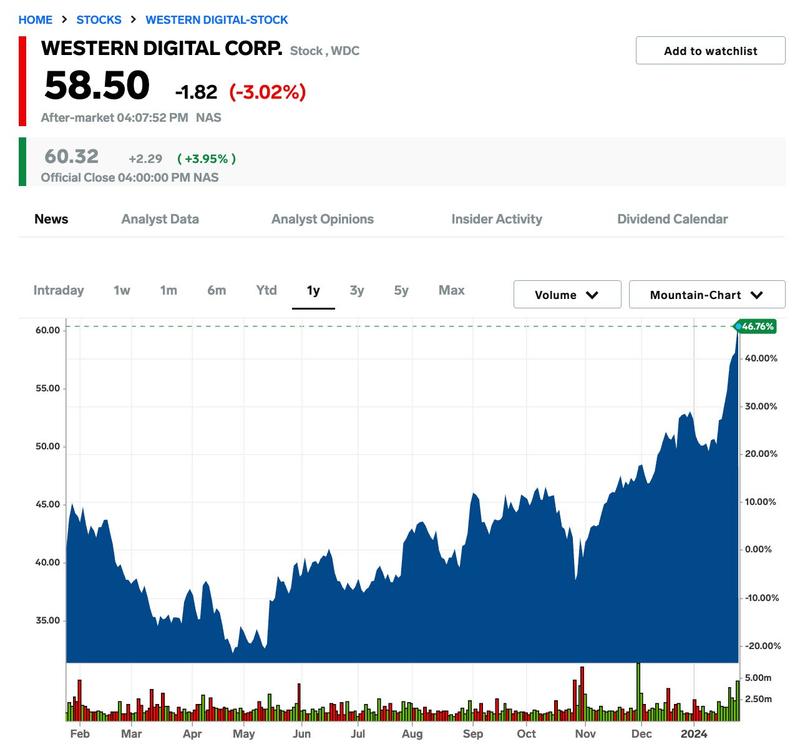View the Insider Activity tab

tap(497, 219)
